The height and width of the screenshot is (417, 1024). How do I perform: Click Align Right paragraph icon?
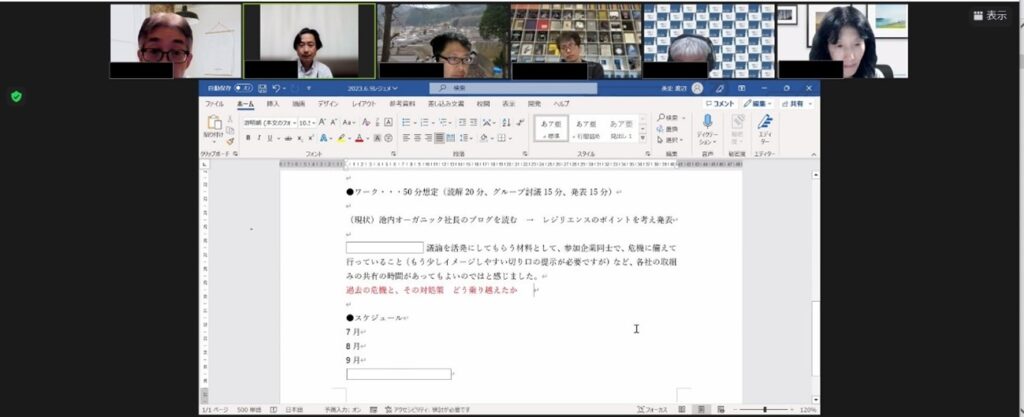tap(428, 138)
